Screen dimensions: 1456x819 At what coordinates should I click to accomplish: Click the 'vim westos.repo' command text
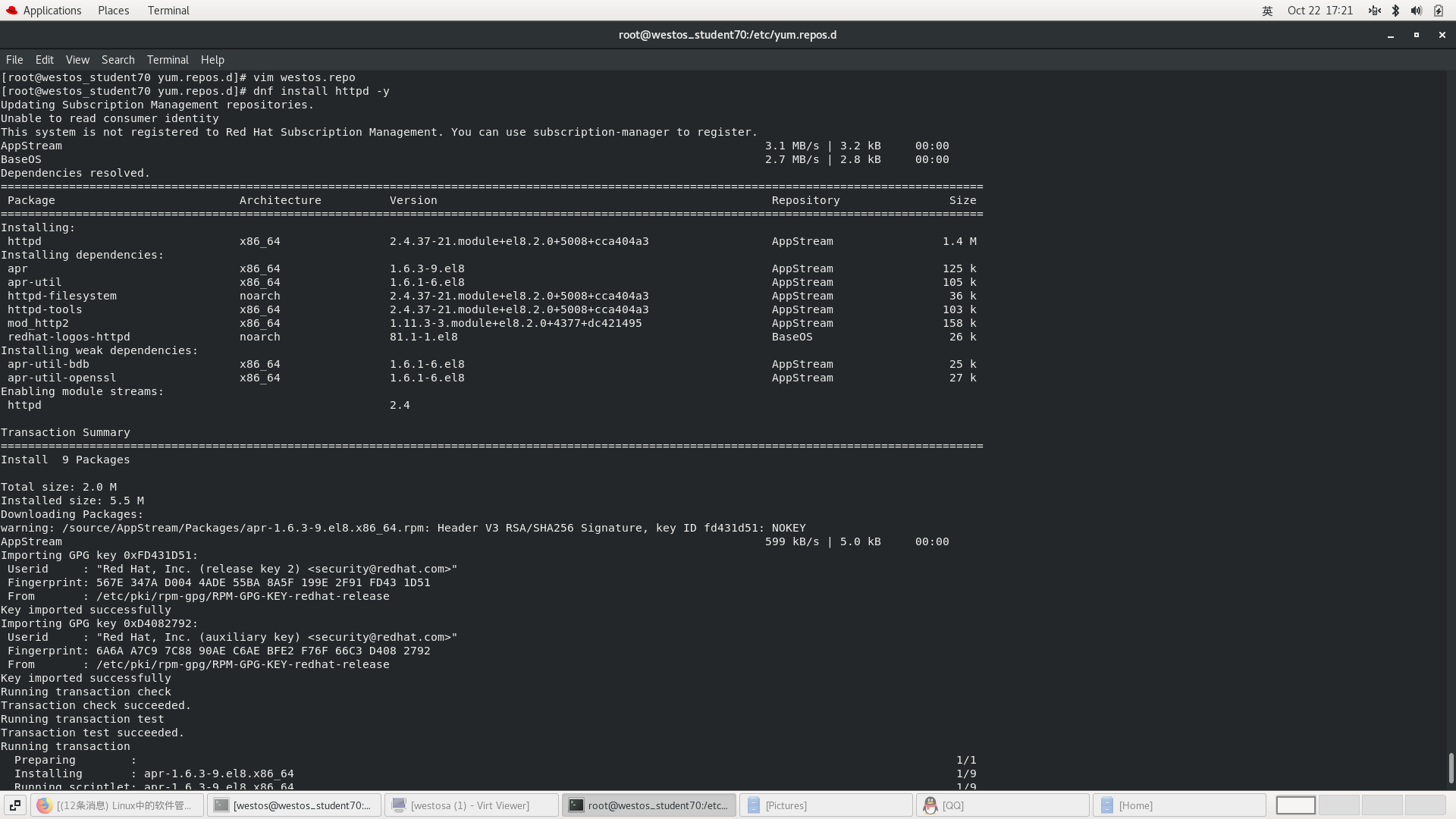[x=304, y=77]
